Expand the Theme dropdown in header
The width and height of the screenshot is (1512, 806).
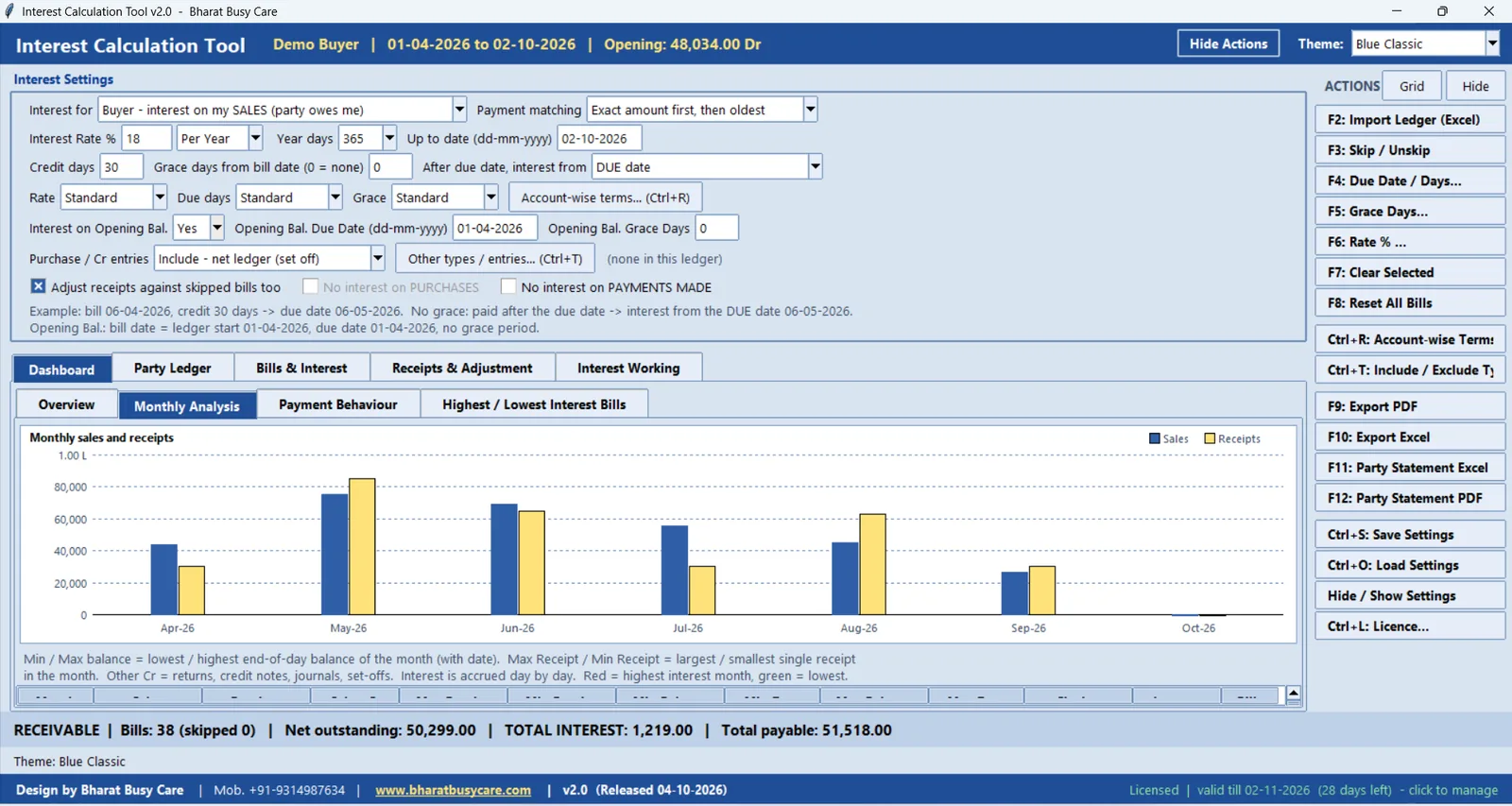1492,43
